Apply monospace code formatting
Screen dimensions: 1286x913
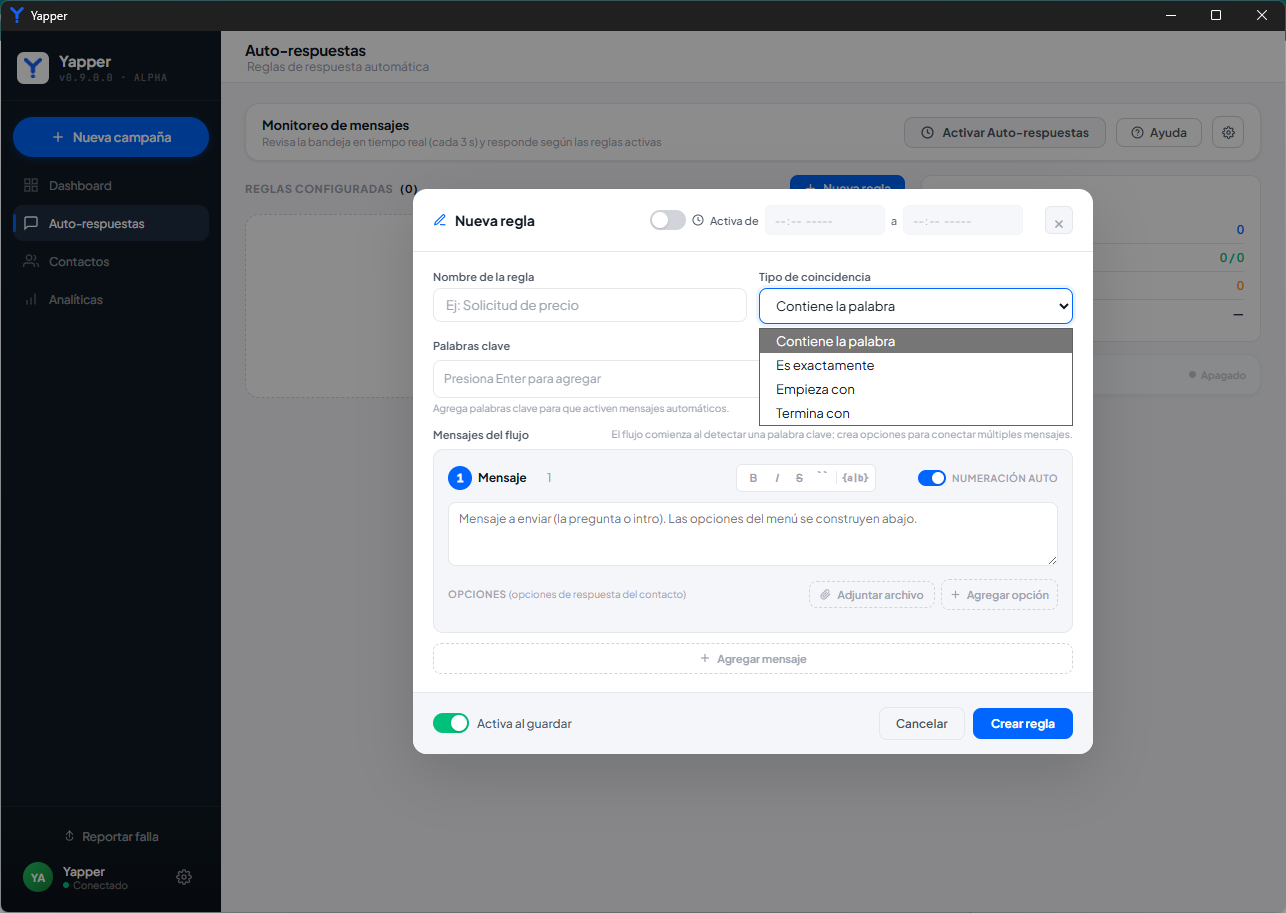[822, 478]
